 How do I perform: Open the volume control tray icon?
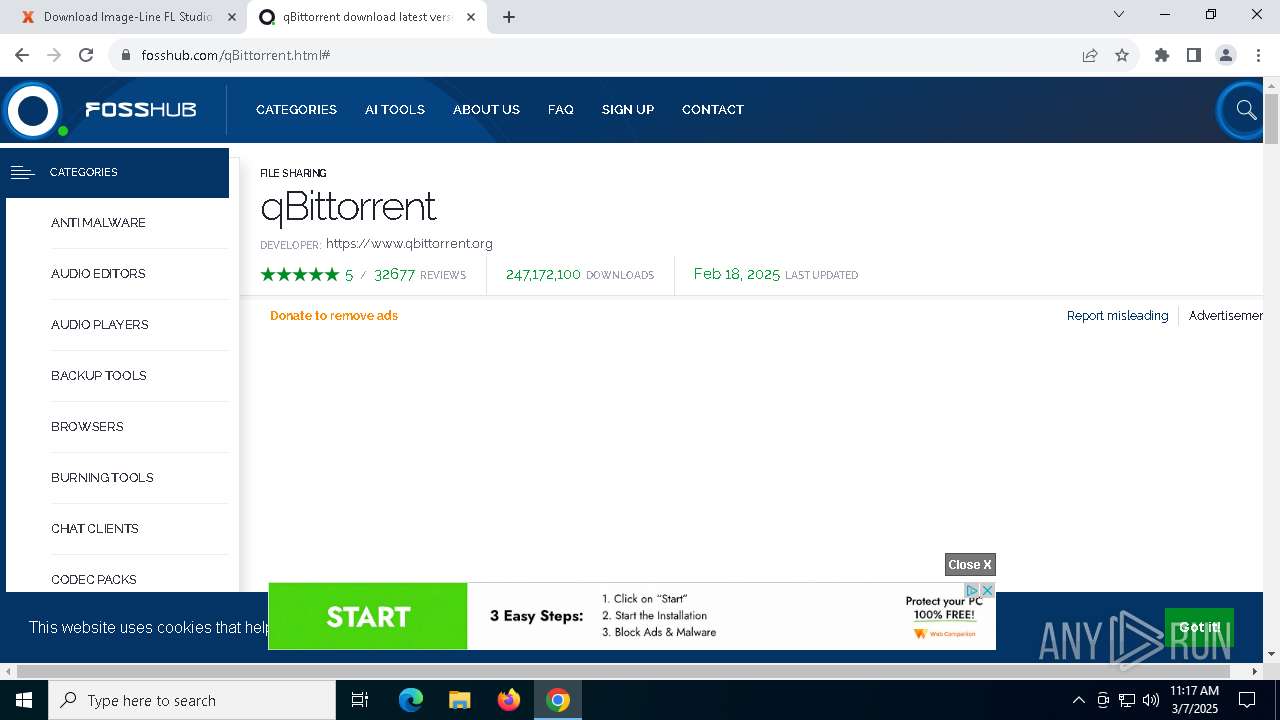pos(1151,700)
